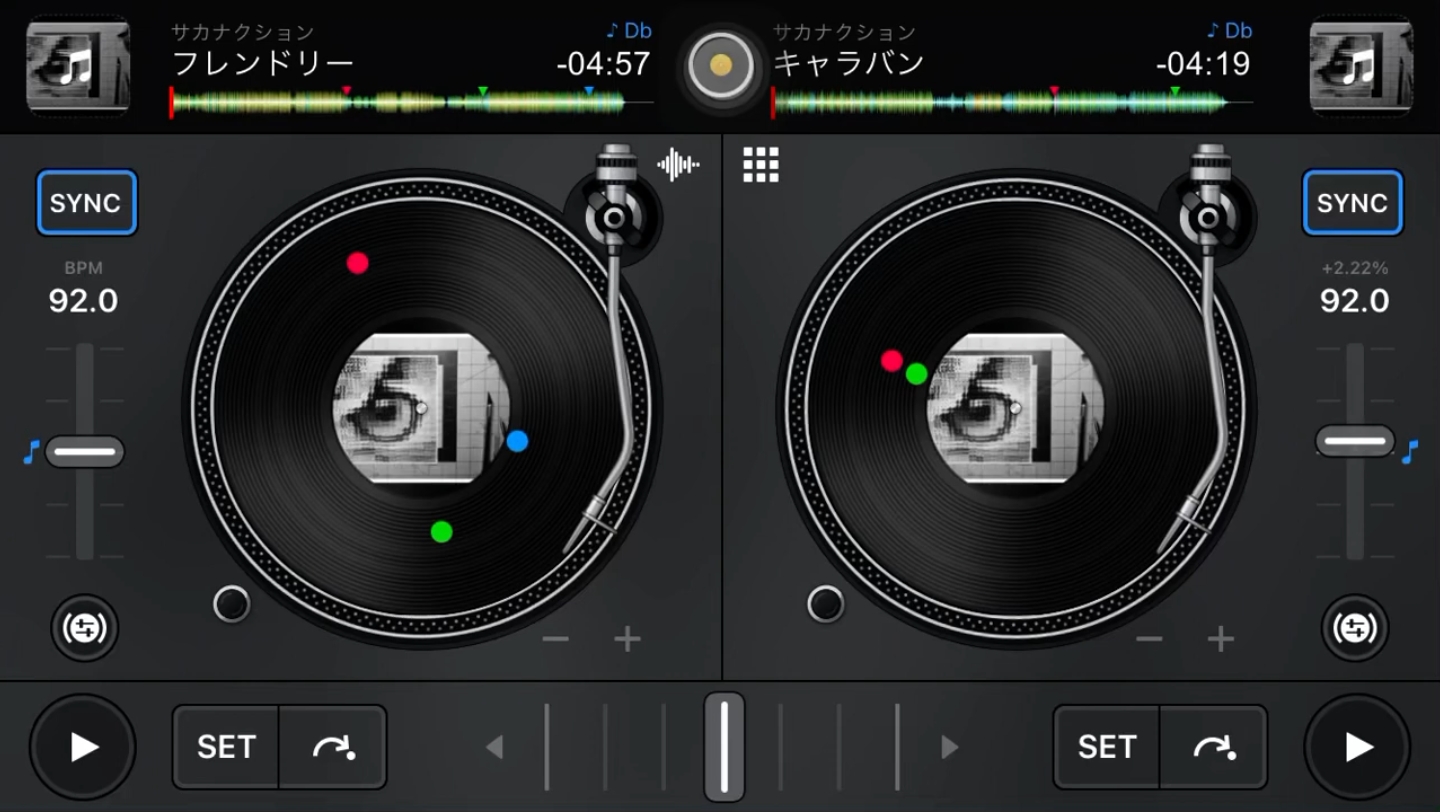Click SET cue button on right deck
This screenshot has width=1440, height=812.
click(1106, 747)
